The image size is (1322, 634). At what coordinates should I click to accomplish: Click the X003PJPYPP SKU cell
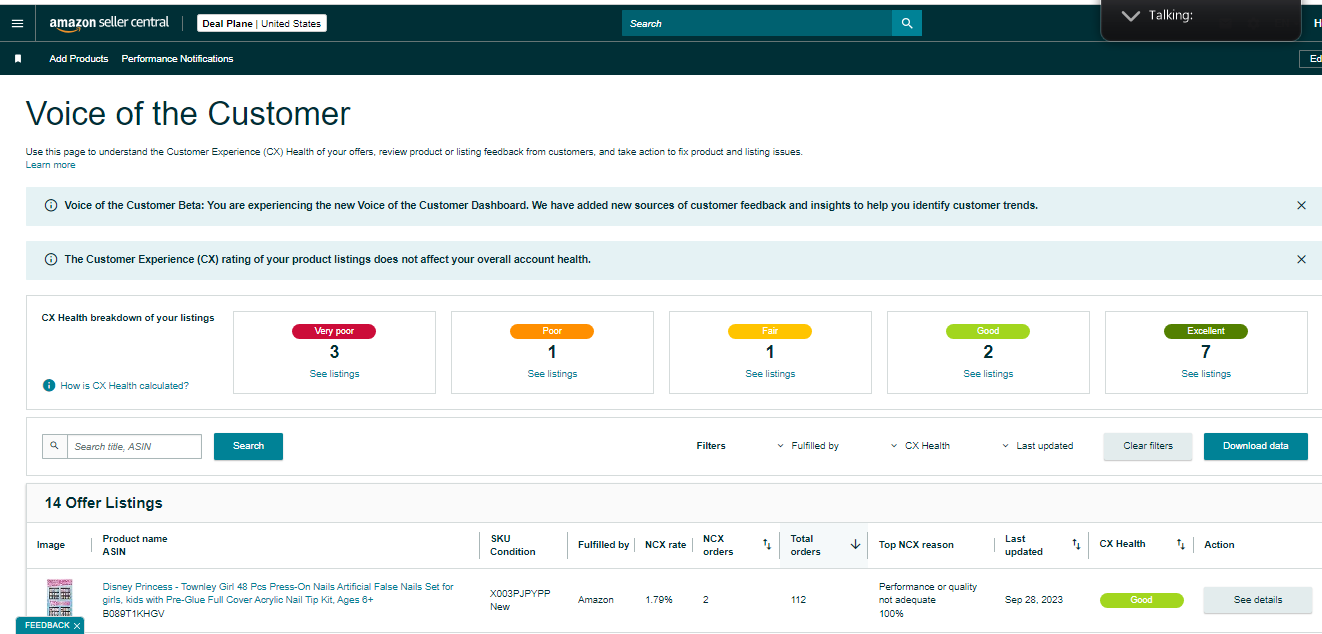click(520, 593)
